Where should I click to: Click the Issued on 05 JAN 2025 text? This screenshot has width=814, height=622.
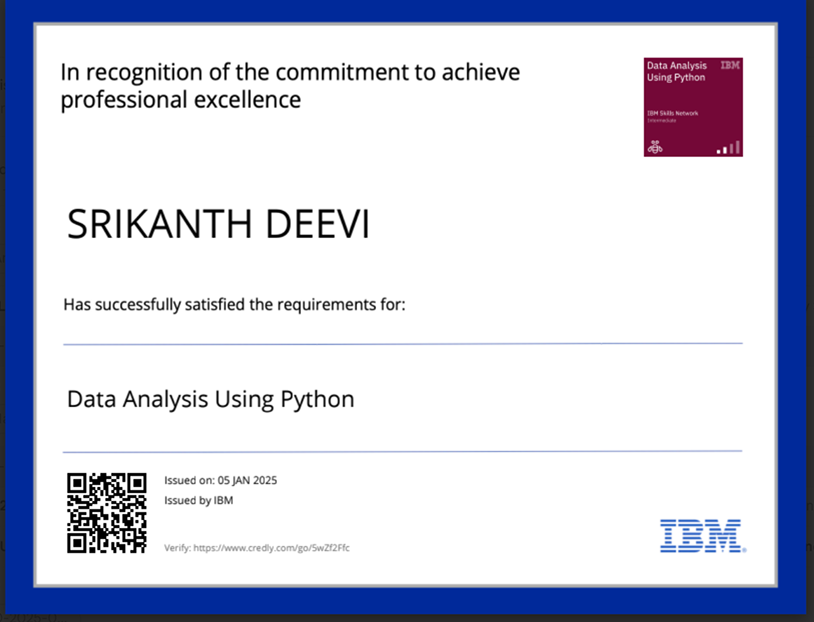click(x=220, y=480)
